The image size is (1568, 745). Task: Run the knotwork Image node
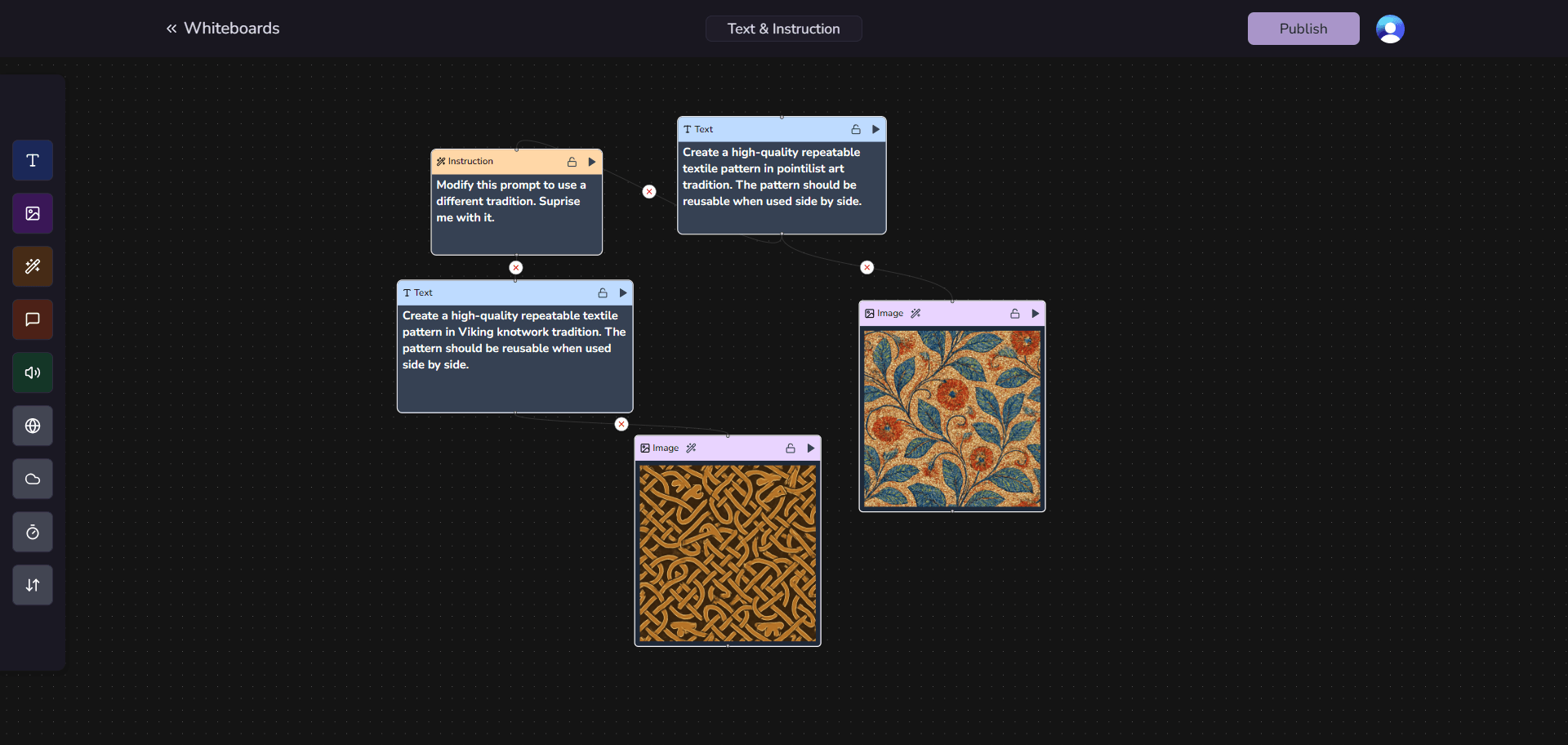click(x=811, y=448)
